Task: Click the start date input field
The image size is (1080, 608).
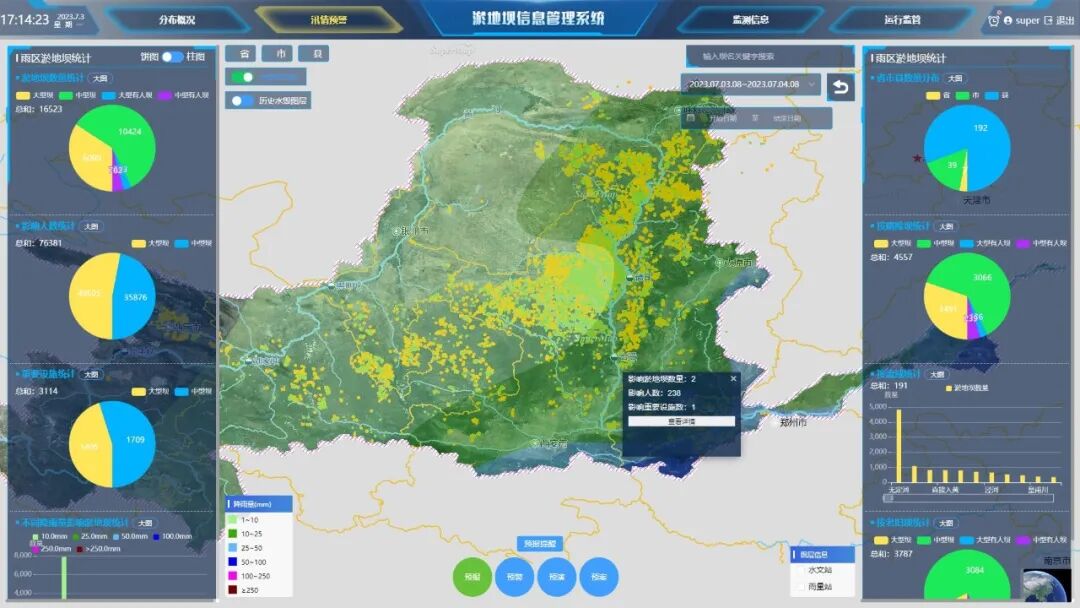Action: point(723,118)
